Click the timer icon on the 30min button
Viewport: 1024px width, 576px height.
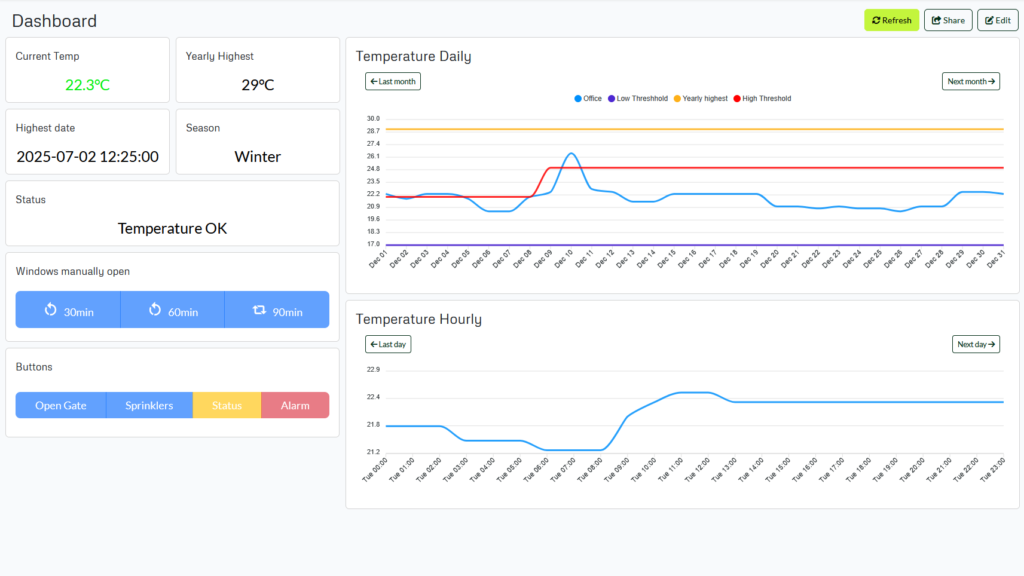pyautogui.click(x=49, y=309)
